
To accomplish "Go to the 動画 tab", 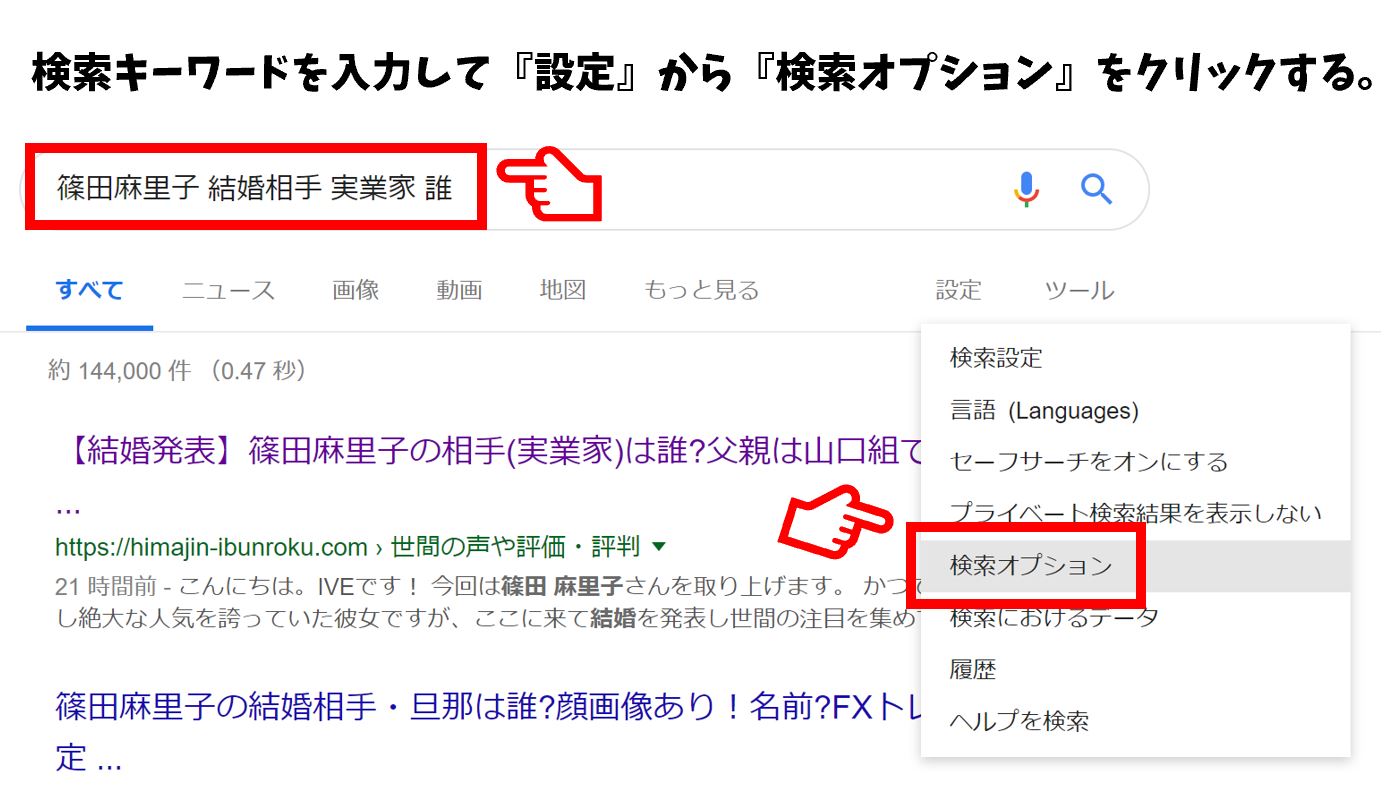I will 459,291.
